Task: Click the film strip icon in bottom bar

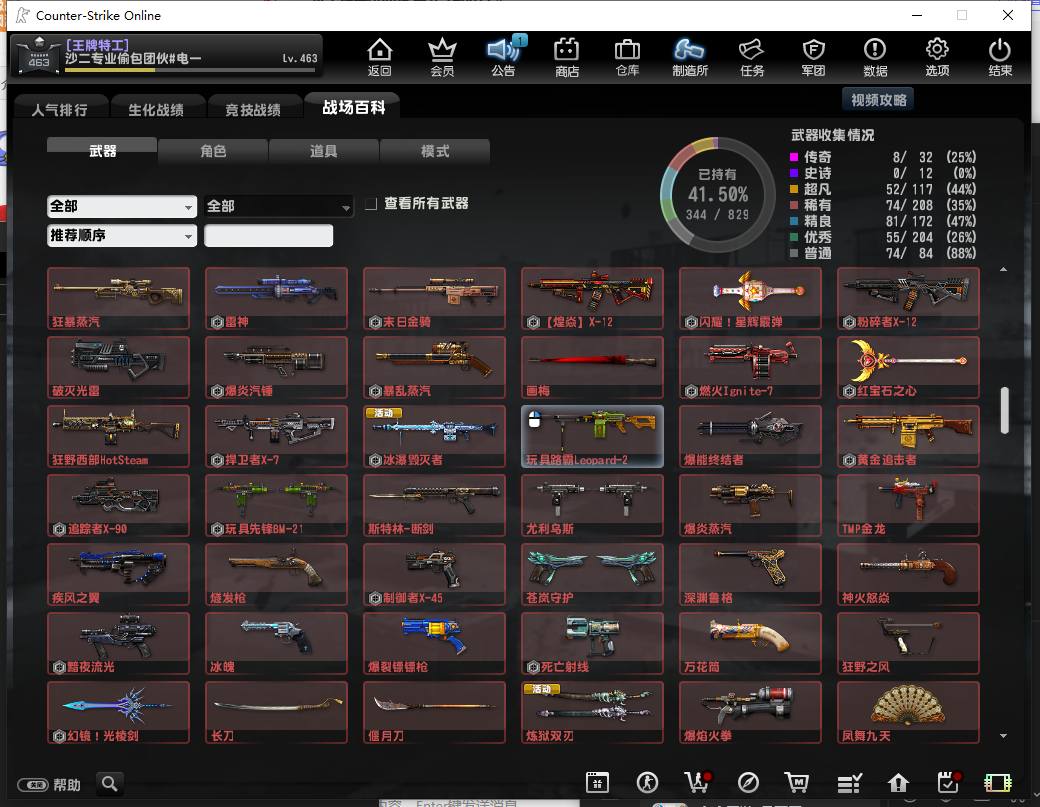Action: 998,782
